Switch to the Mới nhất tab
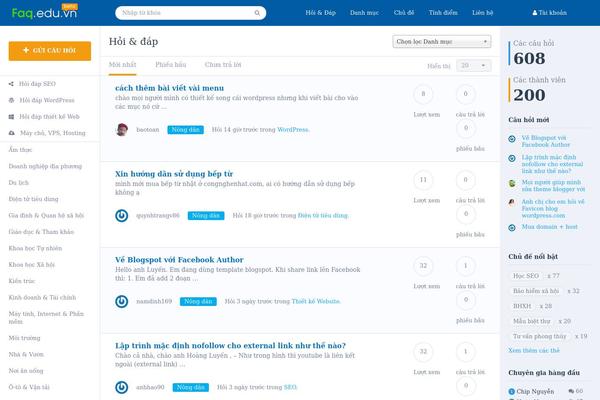 click(122, 65)
